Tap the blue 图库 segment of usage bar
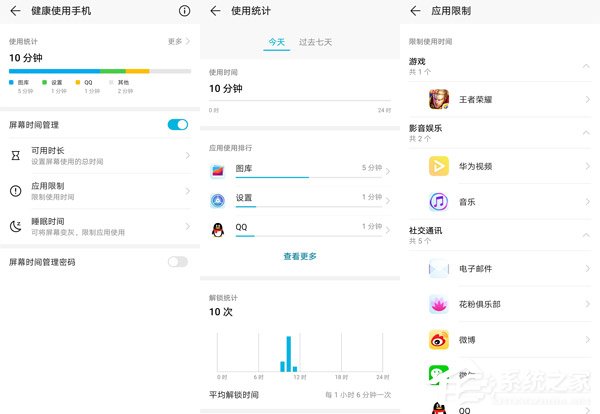This screenshot has height=414, width=600. [54, 71]
